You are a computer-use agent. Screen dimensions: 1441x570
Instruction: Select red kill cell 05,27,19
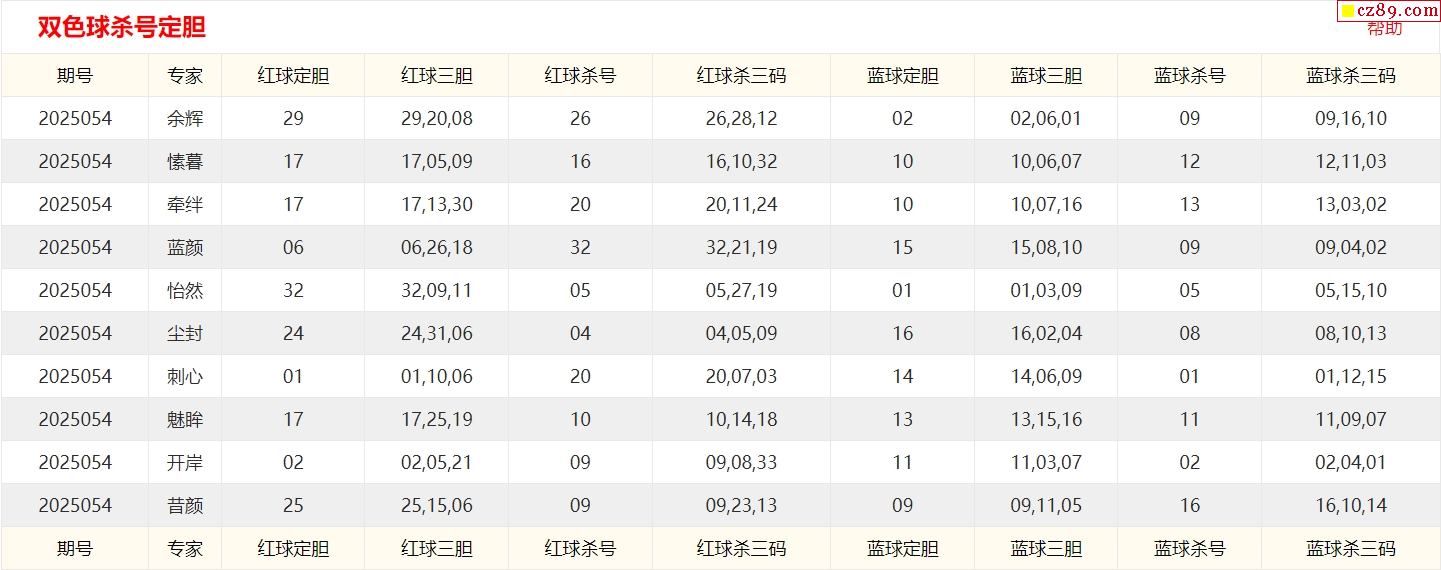click(x=741, y=290)
